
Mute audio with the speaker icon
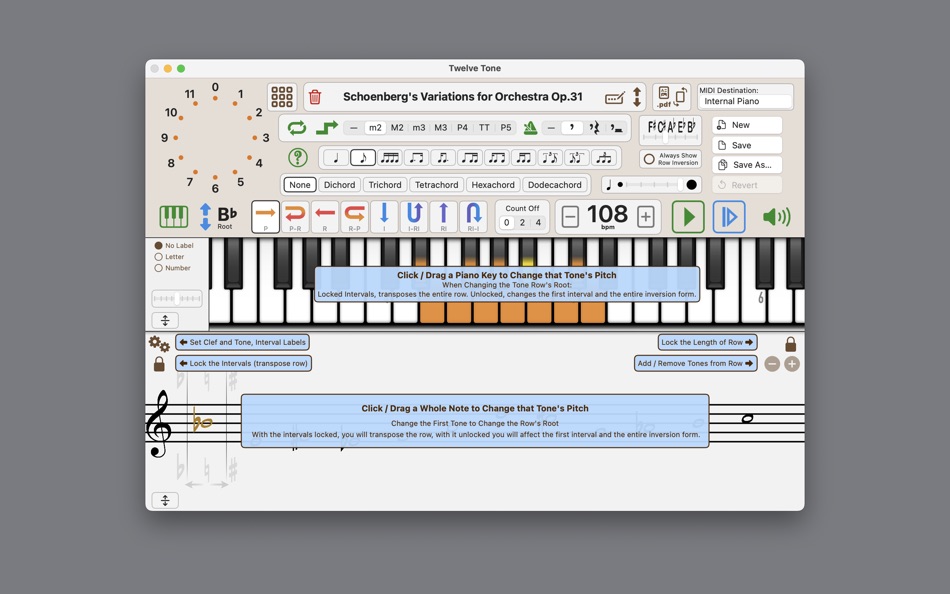click(x=777, y=215)
